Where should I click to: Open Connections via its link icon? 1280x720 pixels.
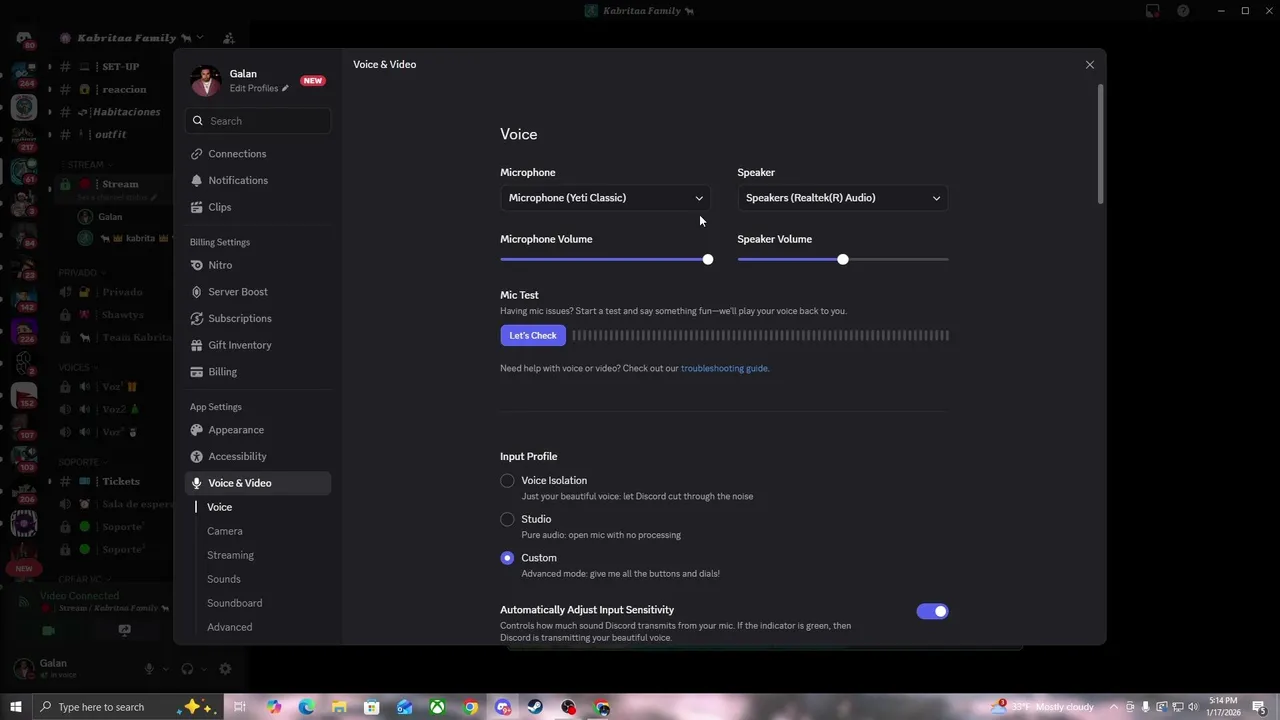(x=197, y=154)
